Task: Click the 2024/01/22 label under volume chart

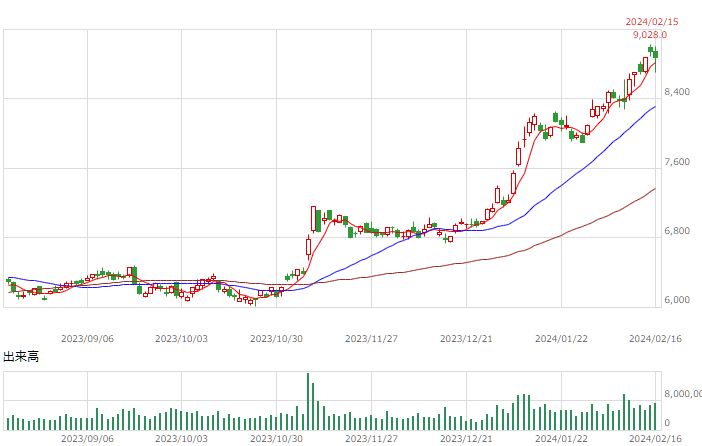Action: coord(561,438)
